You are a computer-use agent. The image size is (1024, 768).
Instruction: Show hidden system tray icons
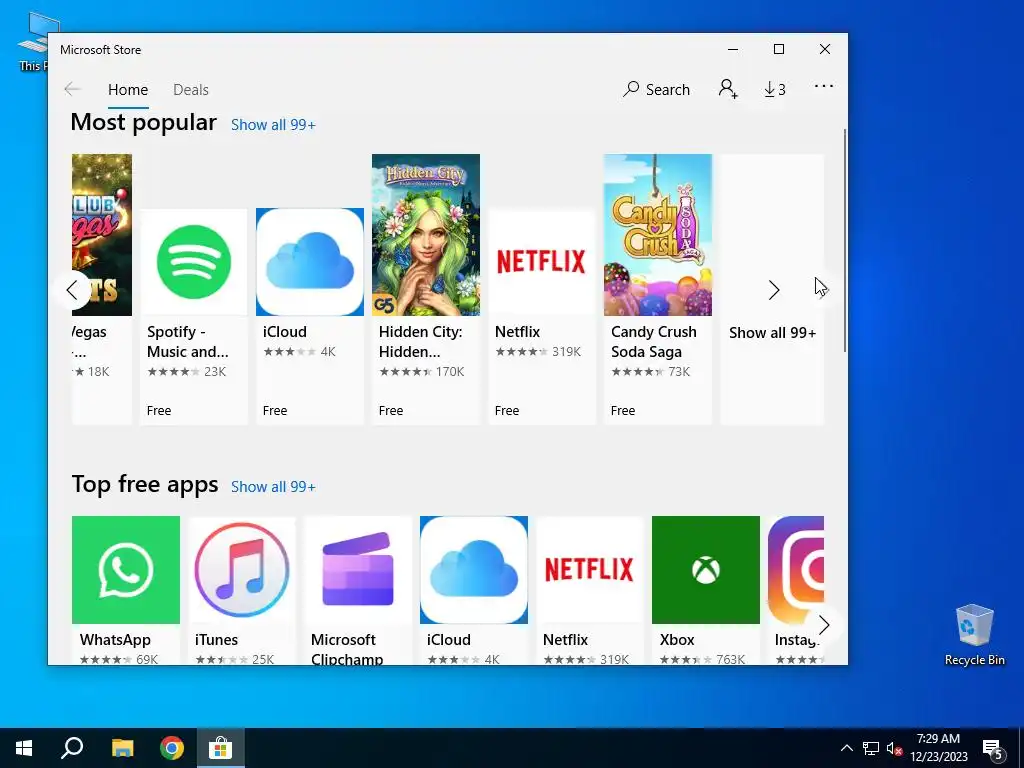(x=846, y=748)
